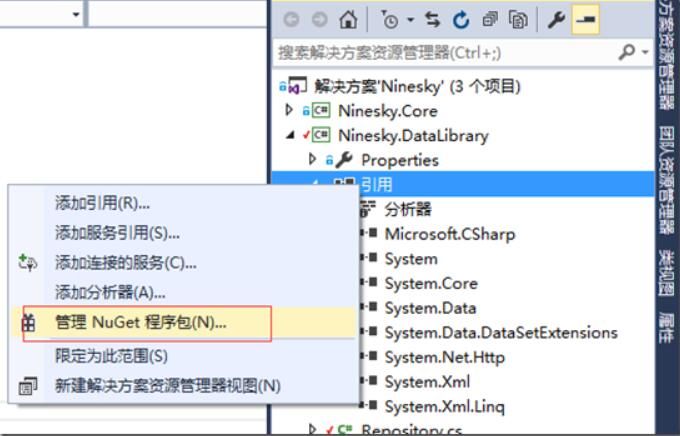Viewport: 680px width, 436px height.
Task: Click the Properties wrench icon in tree
Action: coord(344,160)
